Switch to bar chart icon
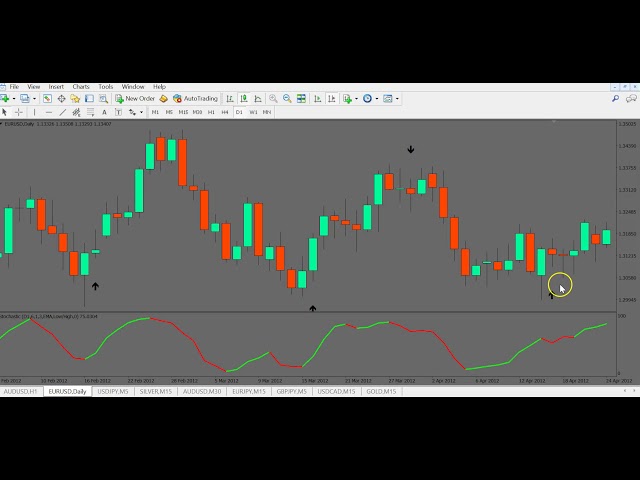Screen dimensions: 640x480 (230, 99)
